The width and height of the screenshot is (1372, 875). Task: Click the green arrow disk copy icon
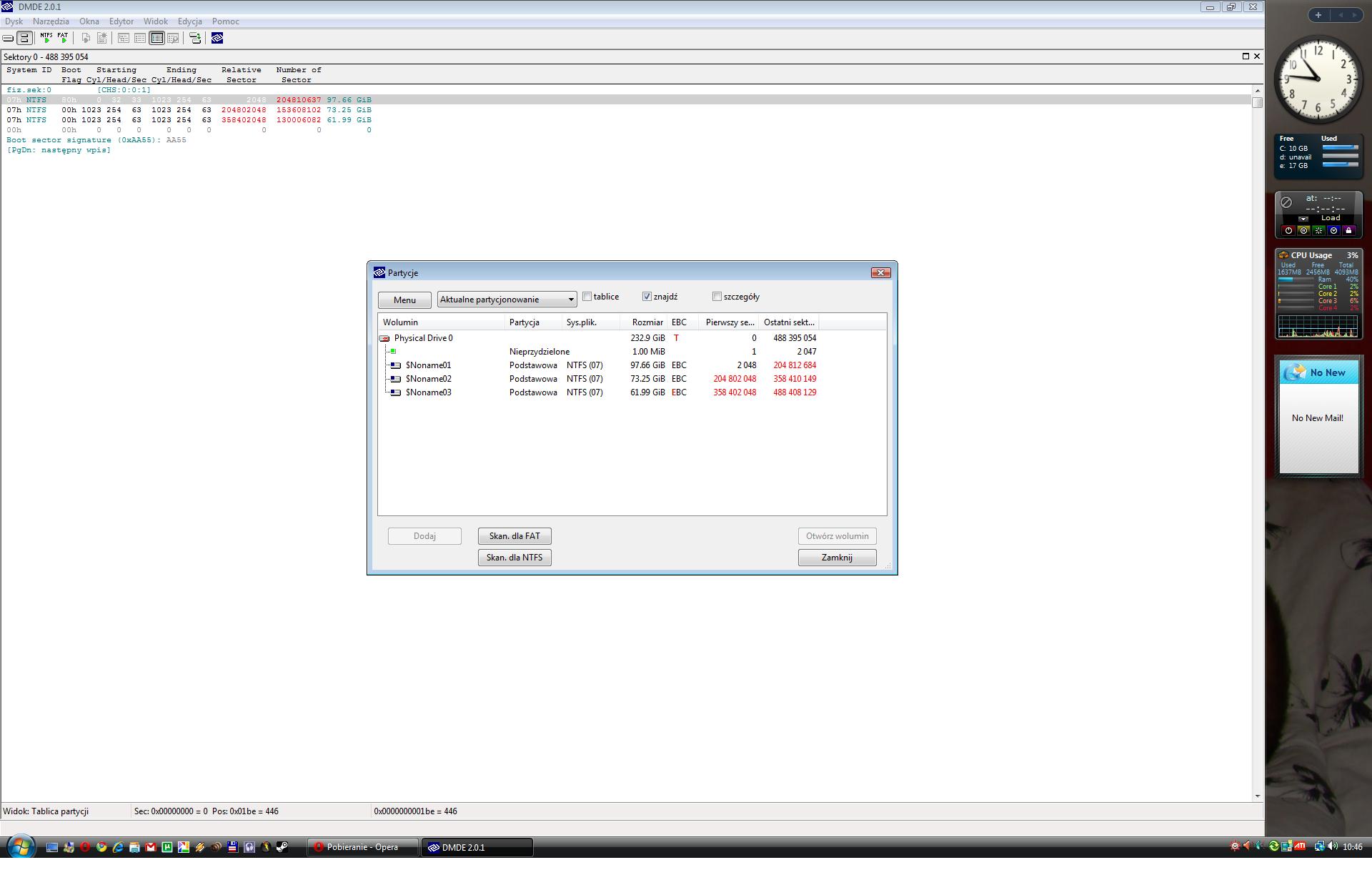point(194,38)
